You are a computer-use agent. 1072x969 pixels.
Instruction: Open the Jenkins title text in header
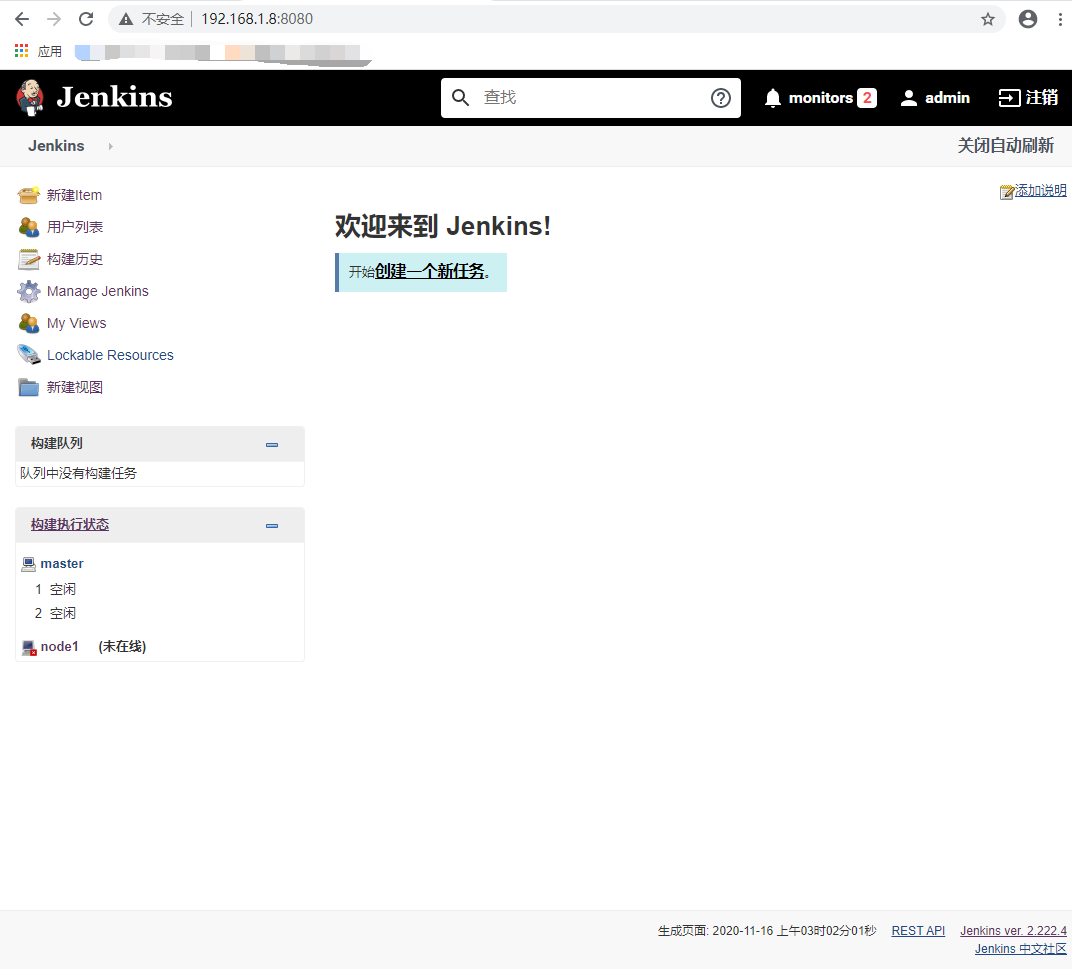click(114, 97)
